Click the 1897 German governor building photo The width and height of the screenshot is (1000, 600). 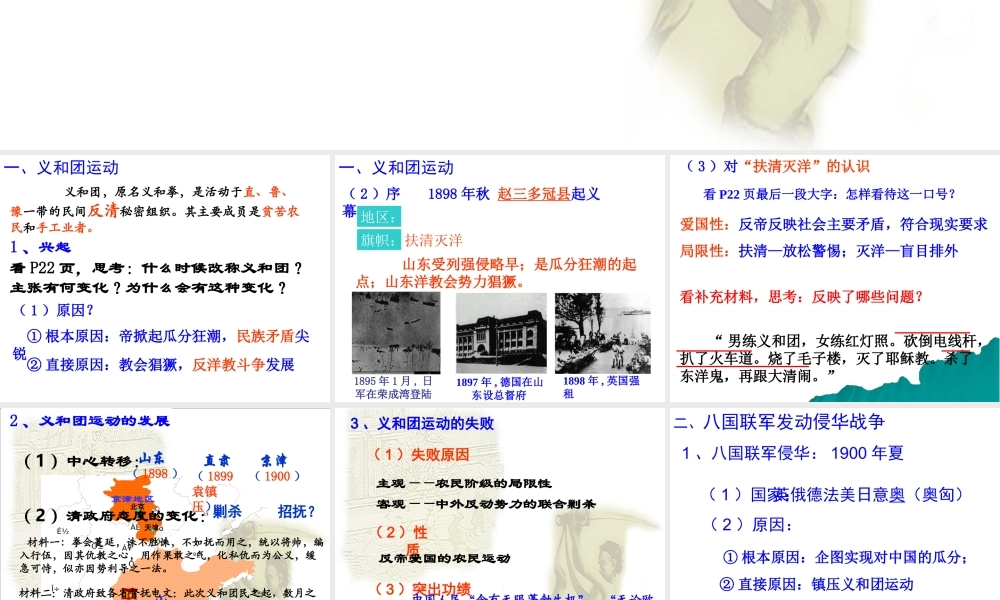point(501,332)
